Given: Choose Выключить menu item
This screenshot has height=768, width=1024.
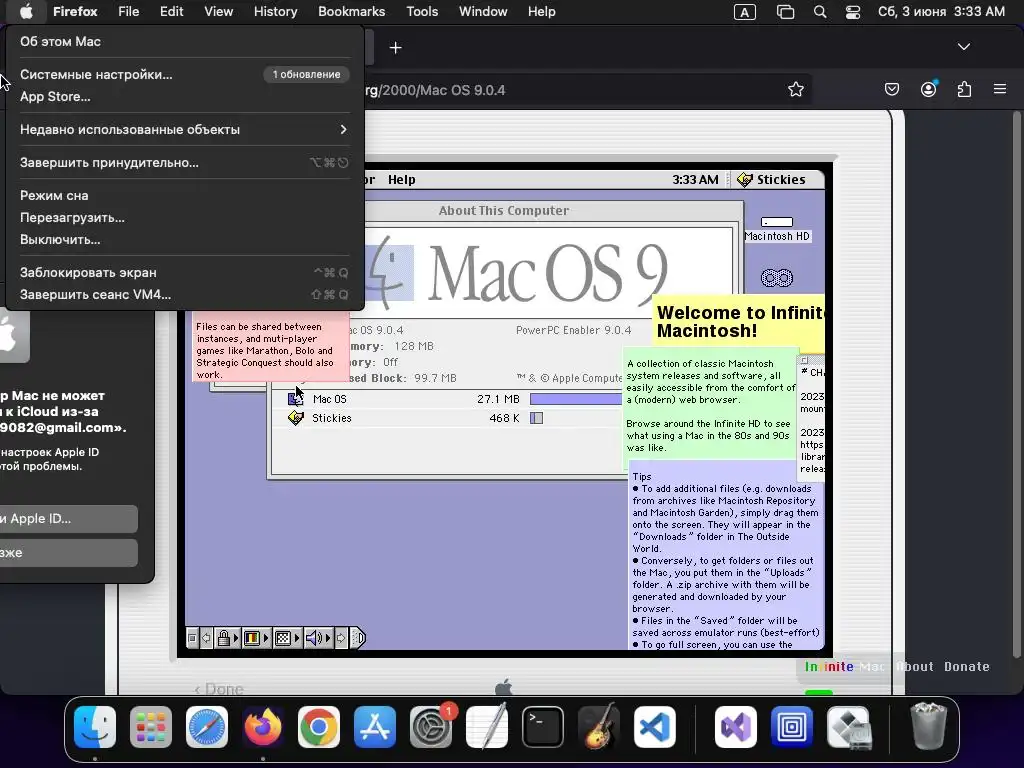Looking at the screenshot, I should click(x=185, y=240).
